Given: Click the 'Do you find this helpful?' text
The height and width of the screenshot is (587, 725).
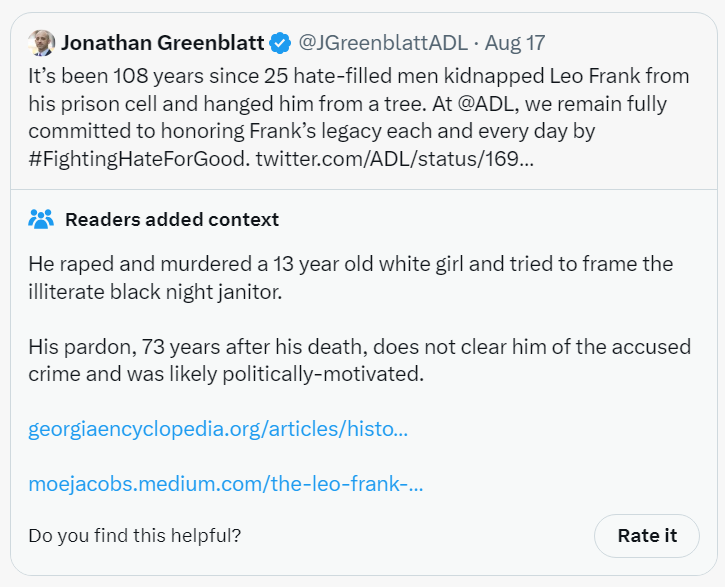Looking at the screenshot, I should coord(134,535).
